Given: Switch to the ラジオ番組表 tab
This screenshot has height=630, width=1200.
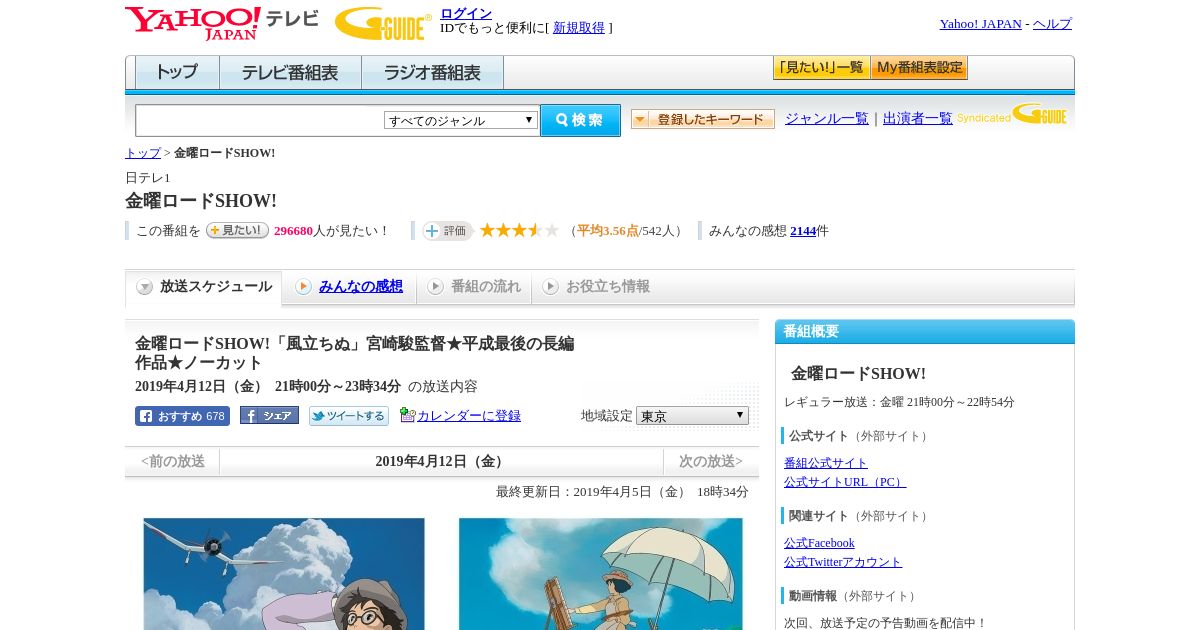Looking at the screenshot, I should (x=432, y=73).
